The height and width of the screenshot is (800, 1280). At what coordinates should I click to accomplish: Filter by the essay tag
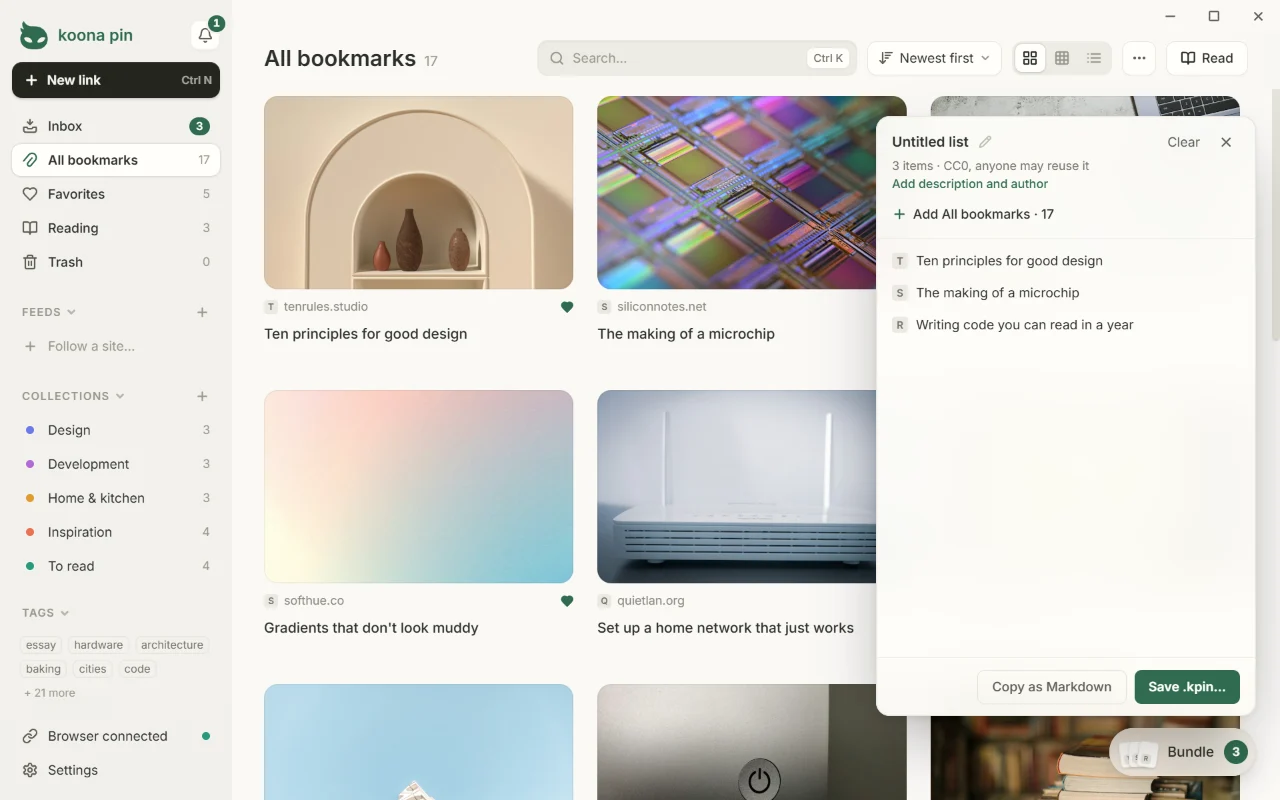pyautogui.click(x=41, y=645)
